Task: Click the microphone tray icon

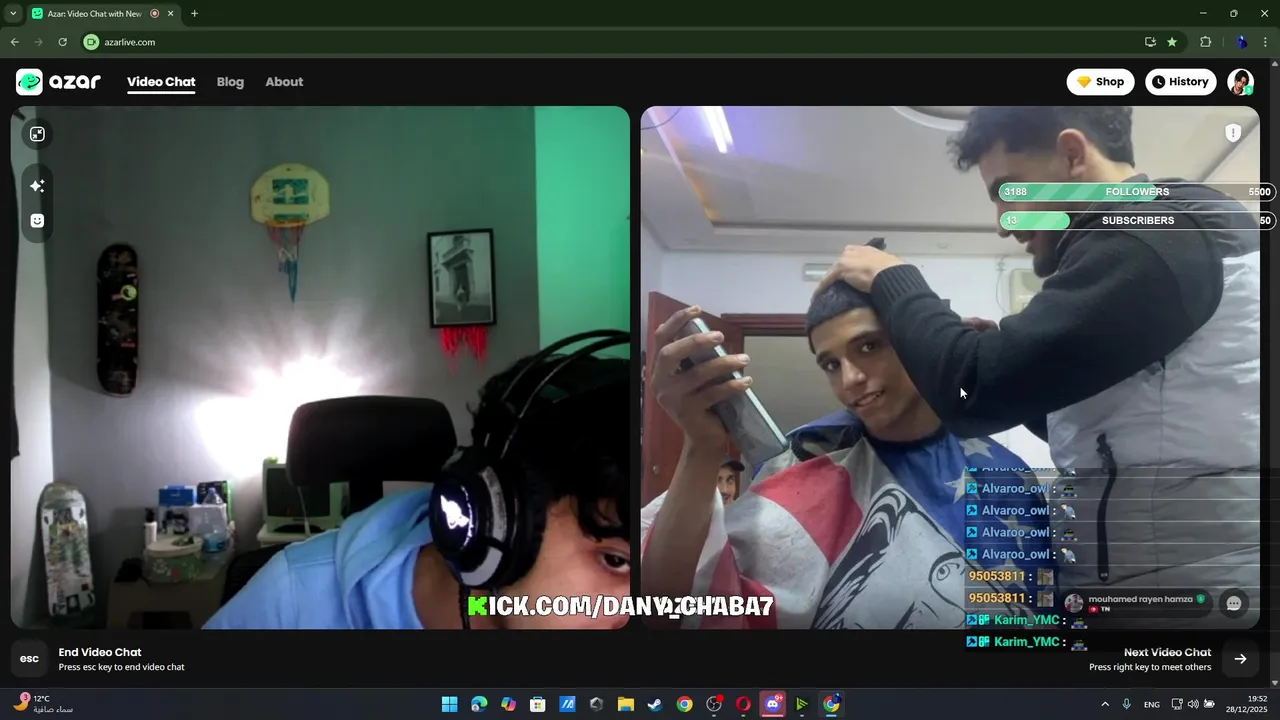Action: pyautogui.click(x=1126, y=704)
